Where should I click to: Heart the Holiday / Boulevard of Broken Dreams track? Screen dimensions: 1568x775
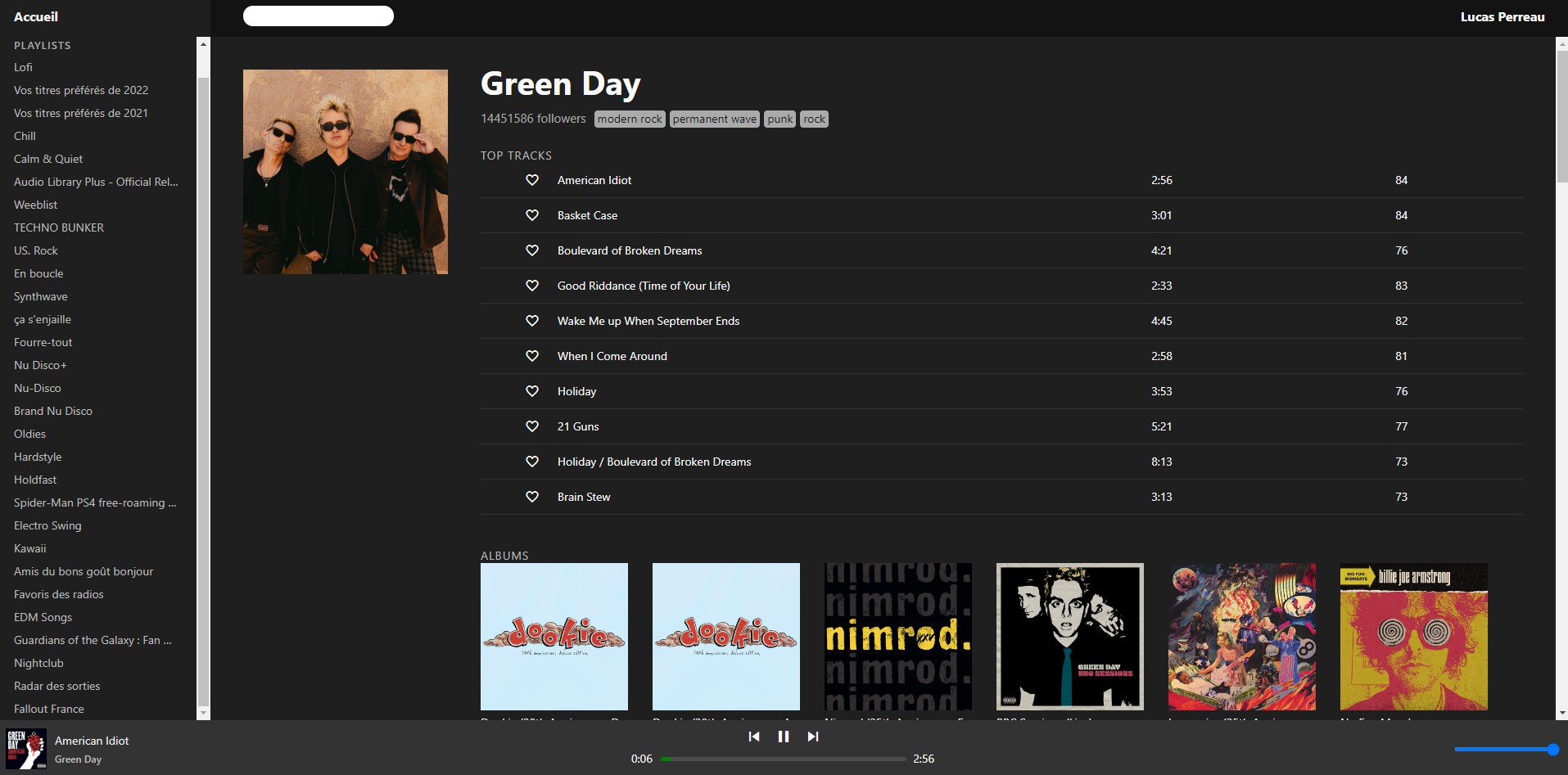(x=532, y=462)
